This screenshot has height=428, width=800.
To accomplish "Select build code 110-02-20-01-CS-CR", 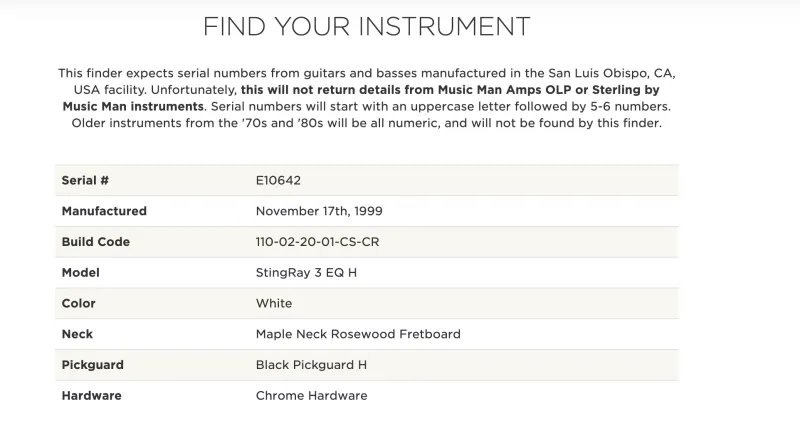I will [317, 242].
